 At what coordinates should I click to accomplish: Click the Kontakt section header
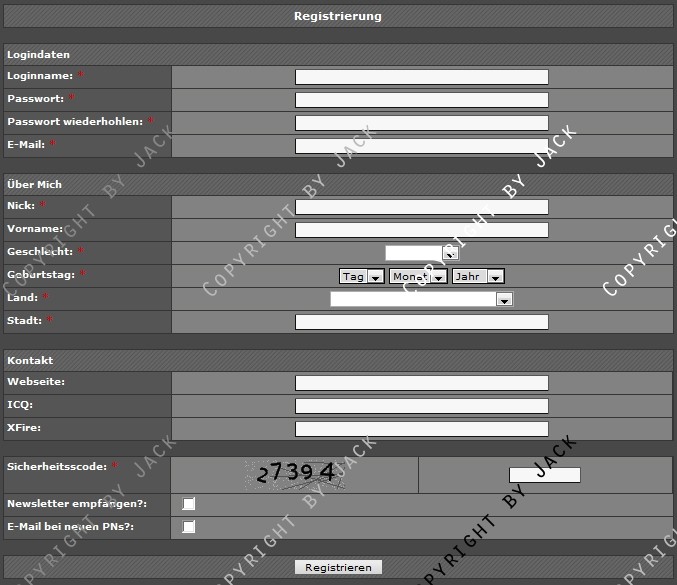(338, 361)
